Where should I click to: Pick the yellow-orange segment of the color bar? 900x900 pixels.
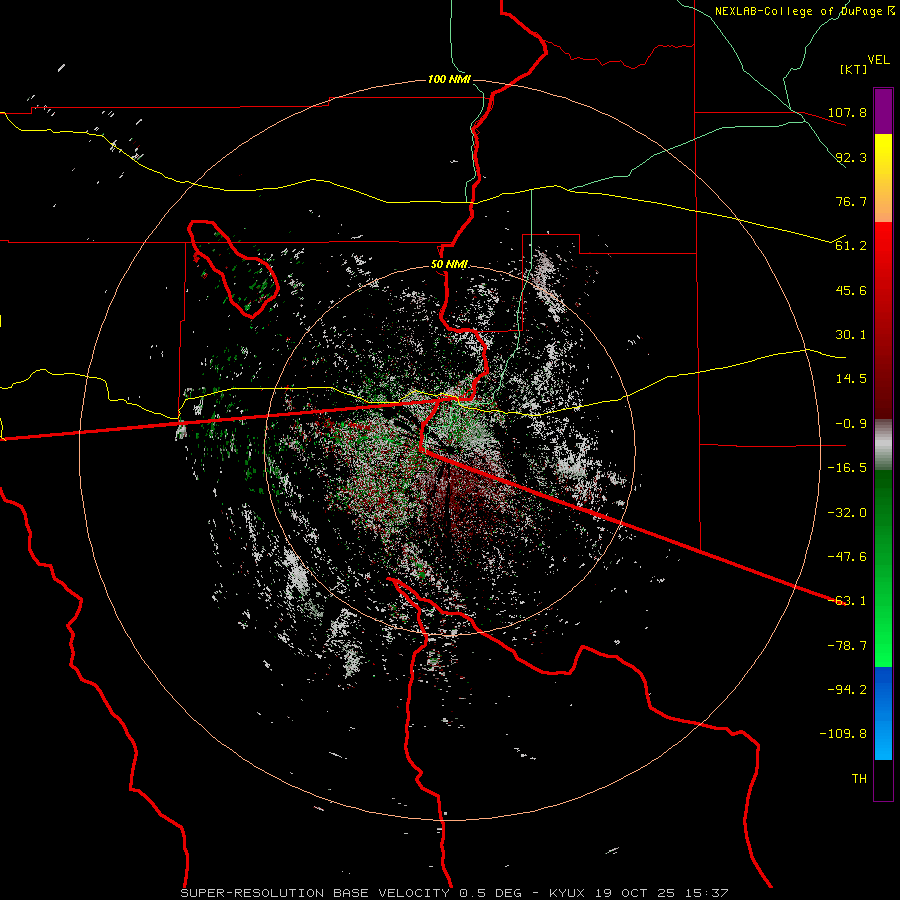point(883,178)
